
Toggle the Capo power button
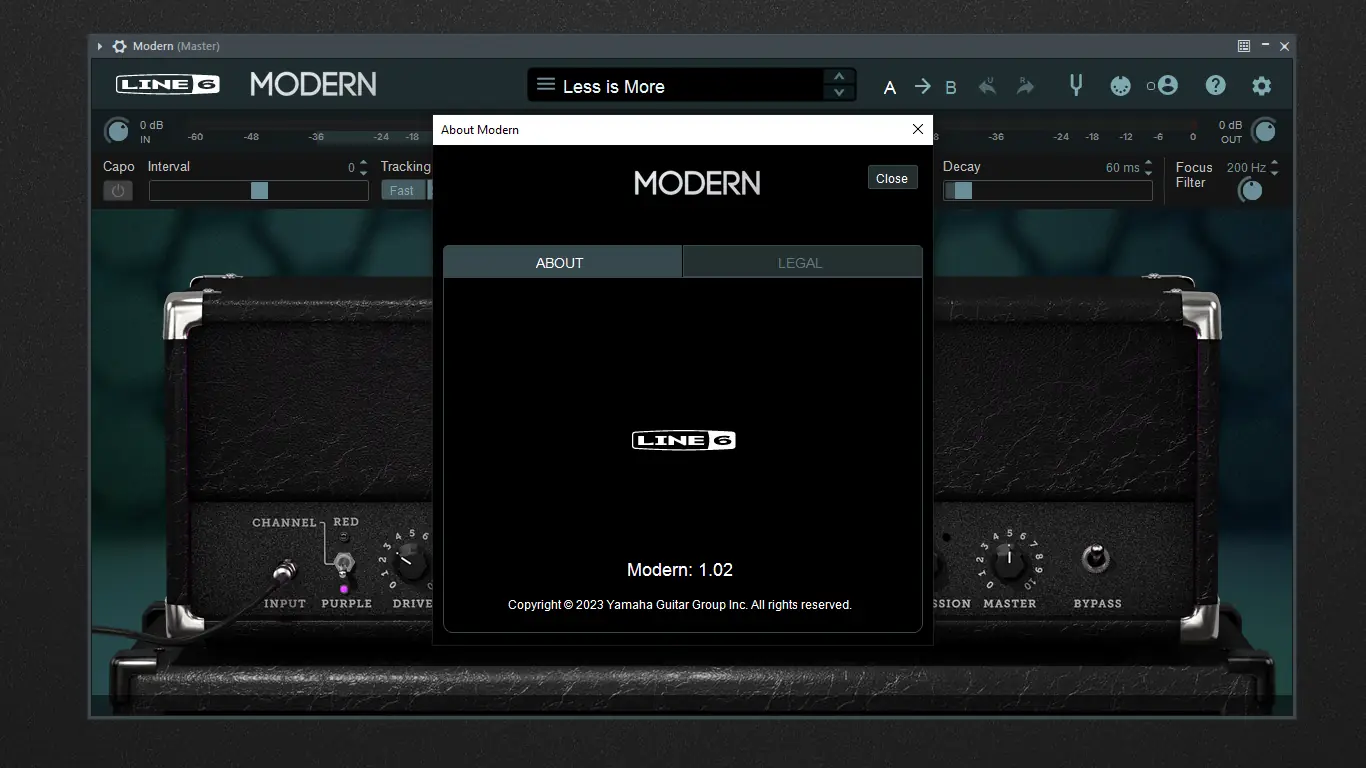click(x=118, y=190)
